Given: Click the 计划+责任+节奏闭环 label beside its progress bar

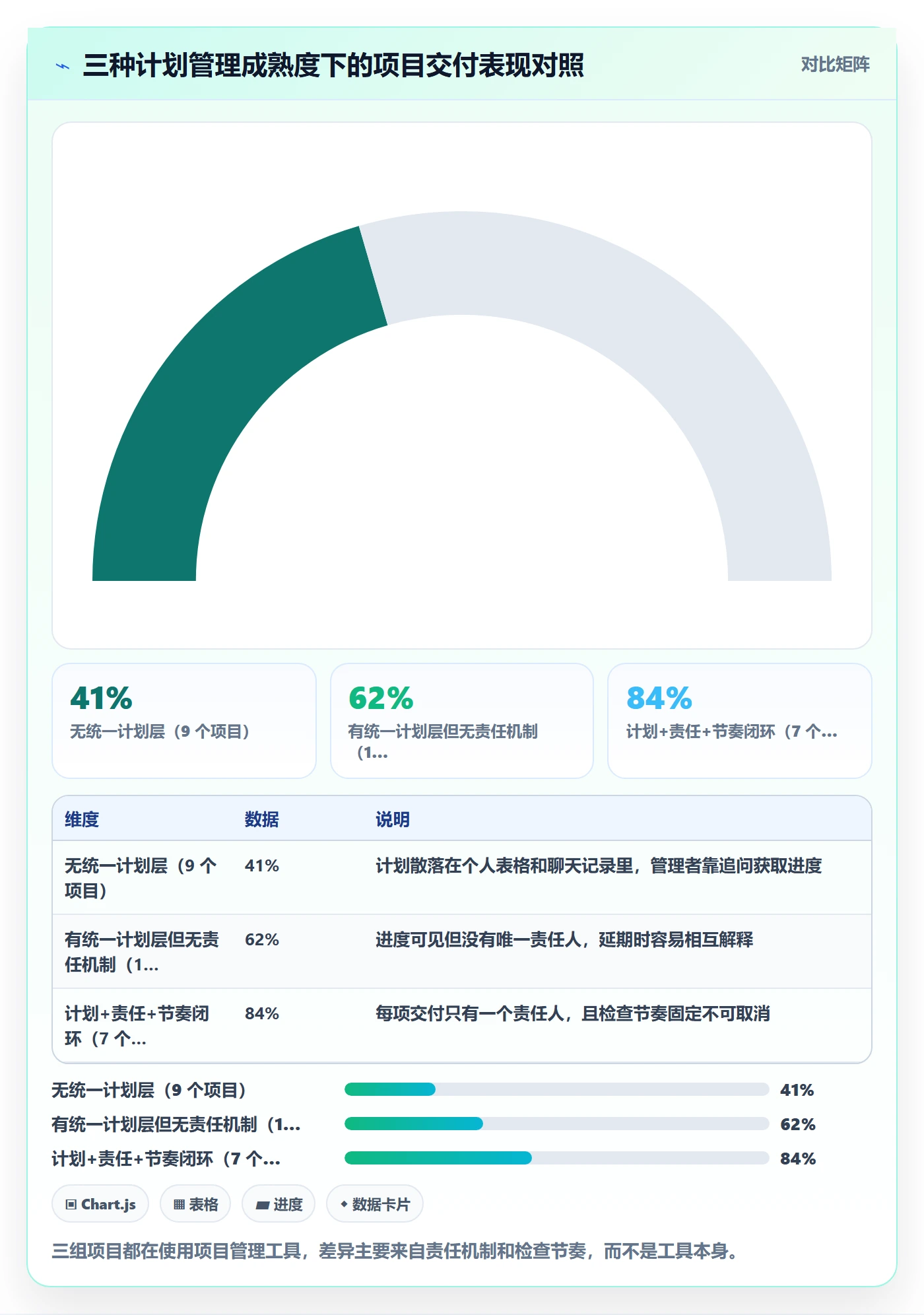Looking at the screenshot, I should (166, 1159).
